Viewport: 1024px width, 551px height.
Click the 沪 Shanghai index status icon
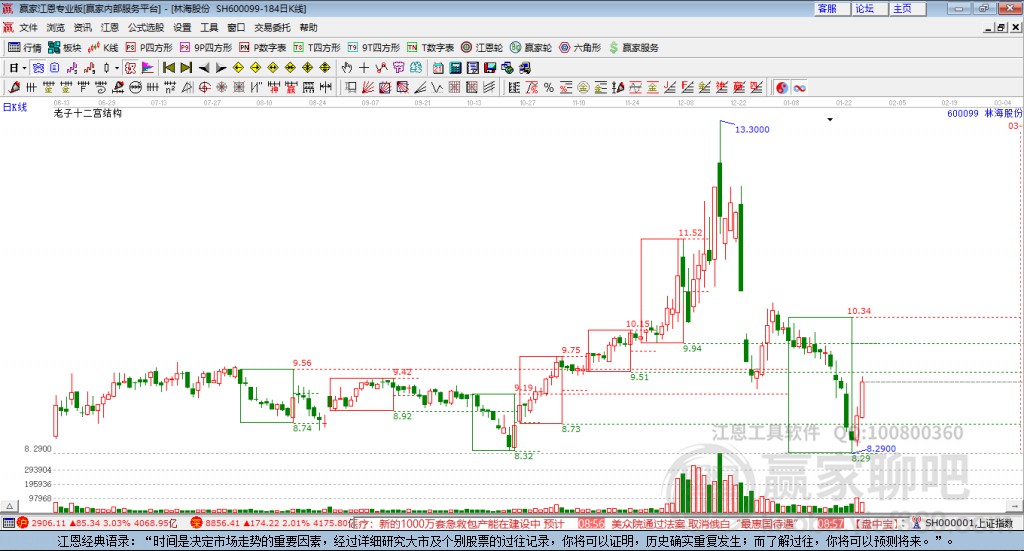click(23, 522)
